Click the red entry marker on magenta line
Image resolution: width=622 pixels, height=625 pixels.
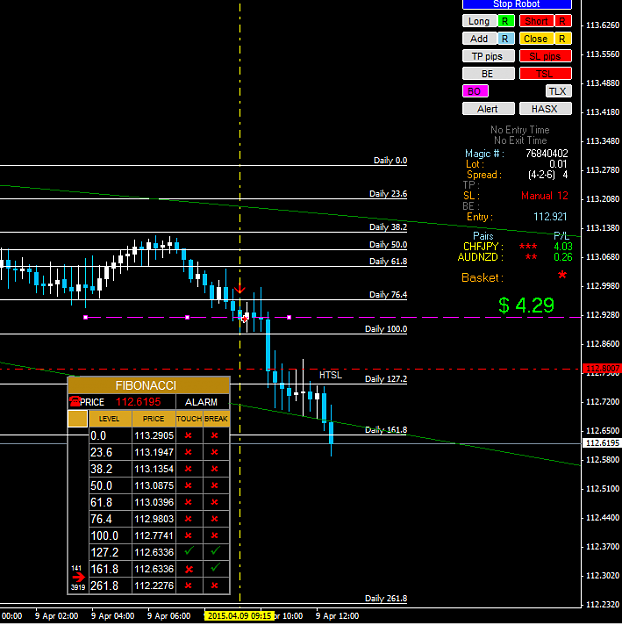245,318
